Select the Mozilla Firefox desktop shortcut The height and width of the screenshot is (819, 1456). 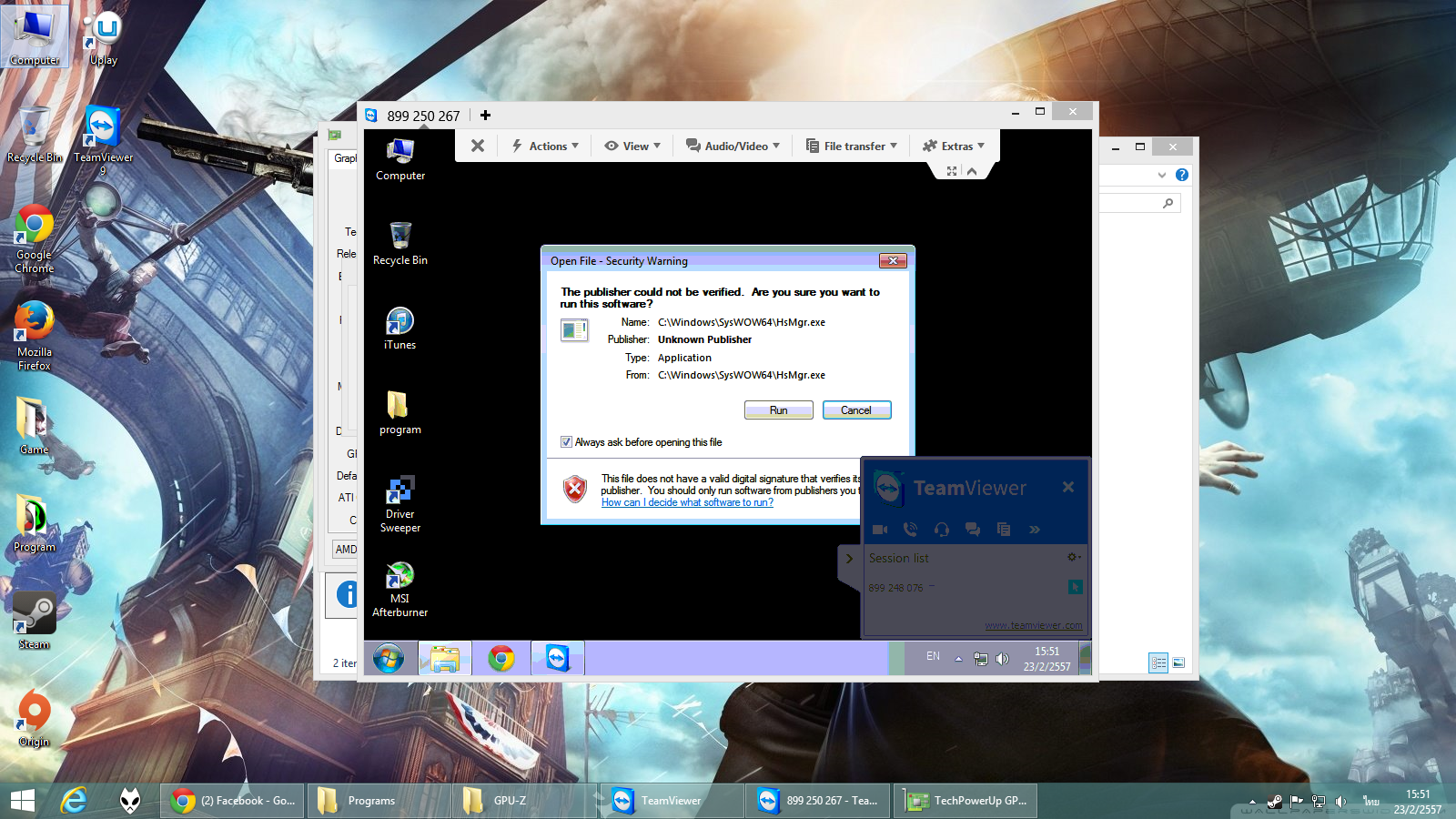point(35,336)
